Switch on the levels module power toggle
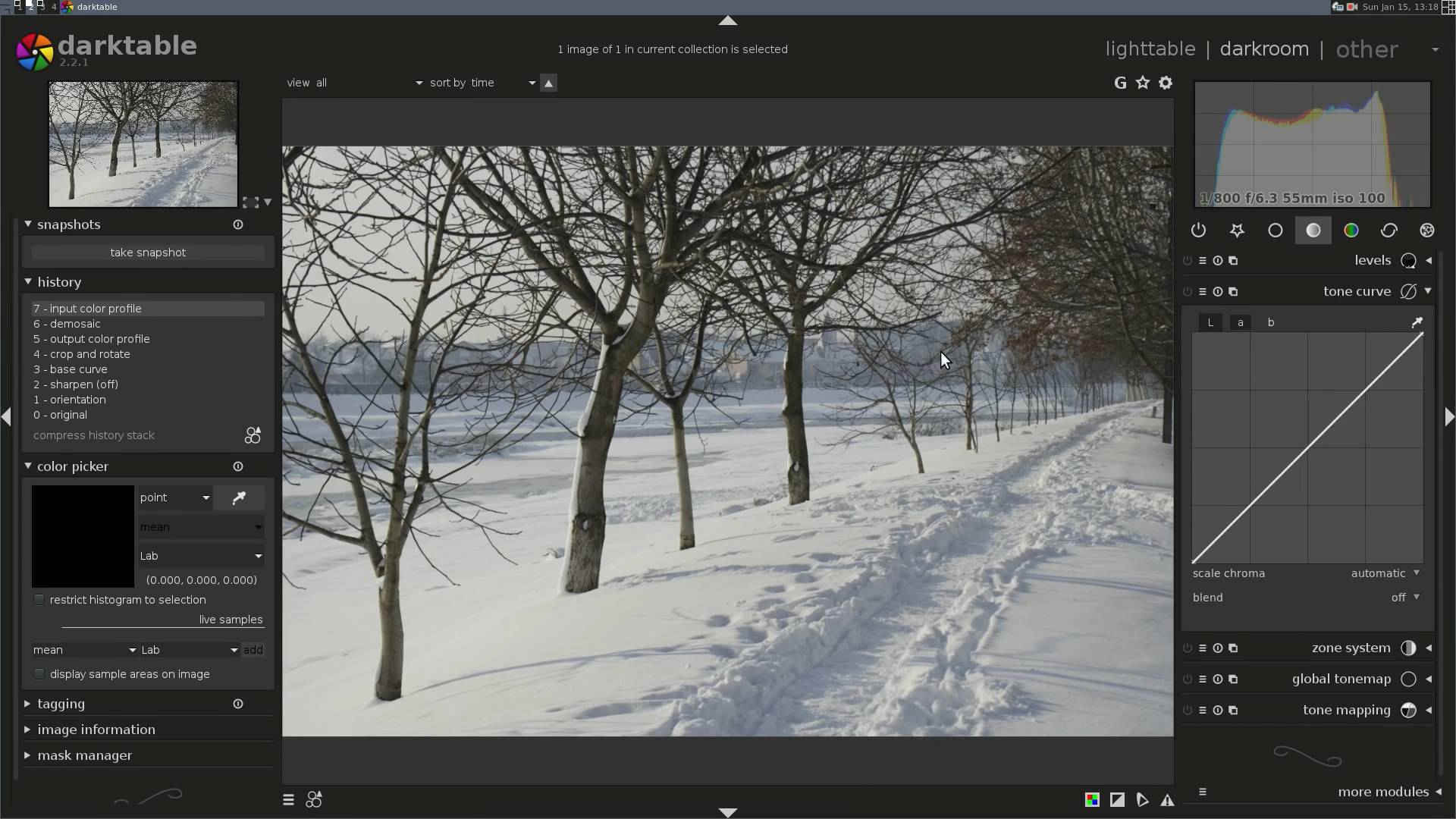 tap(1188, 261)
